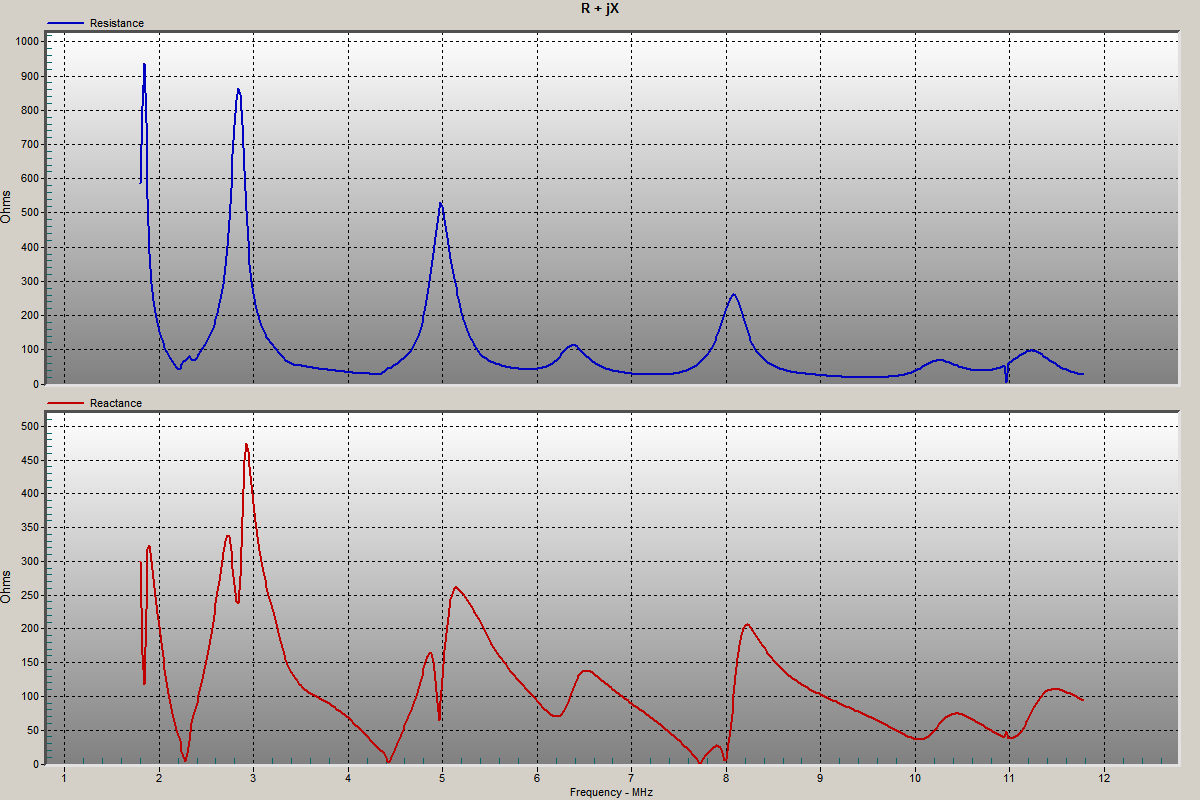Click the "Frequency - MHz" axis label
This screenshot has width=1200, height=800.
pos(611,792)
